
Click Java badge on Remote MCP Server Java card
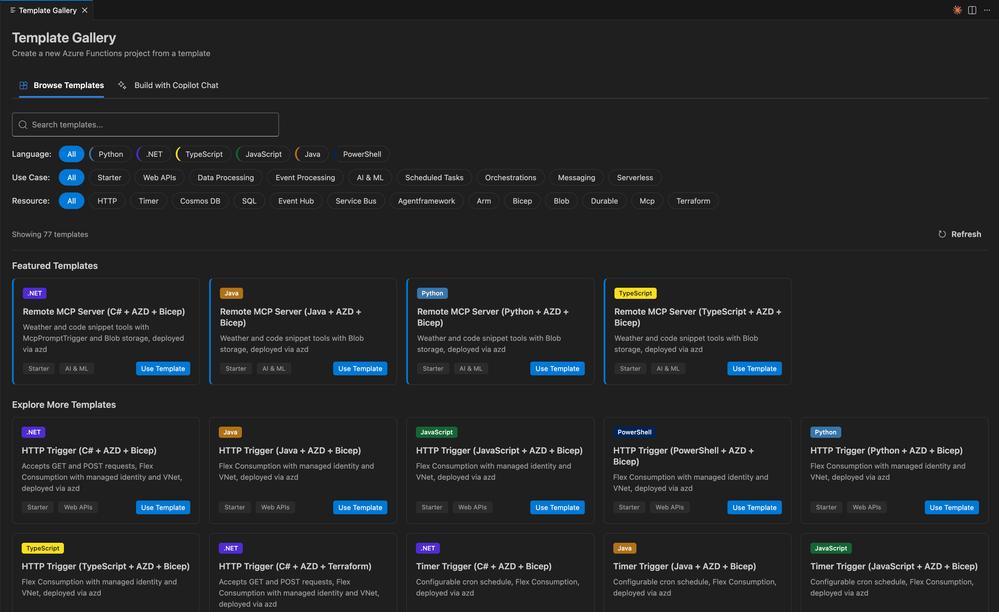coord(231,294)
